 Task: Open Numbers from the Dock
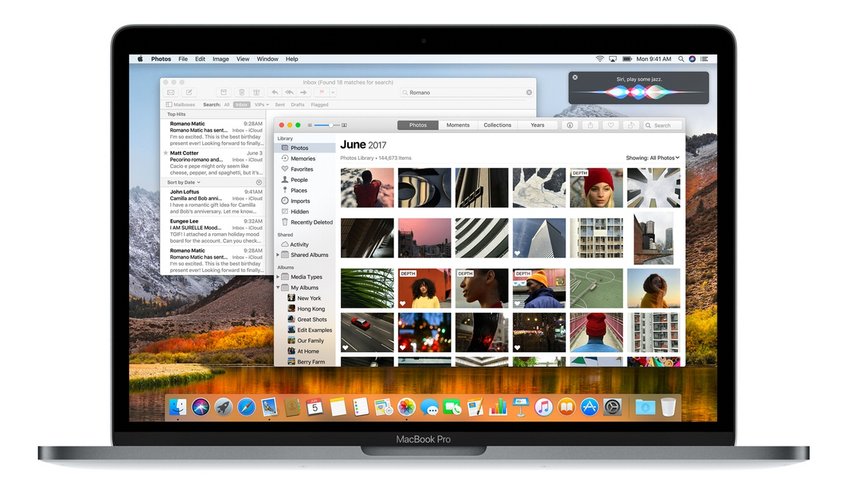pos(498,407)
